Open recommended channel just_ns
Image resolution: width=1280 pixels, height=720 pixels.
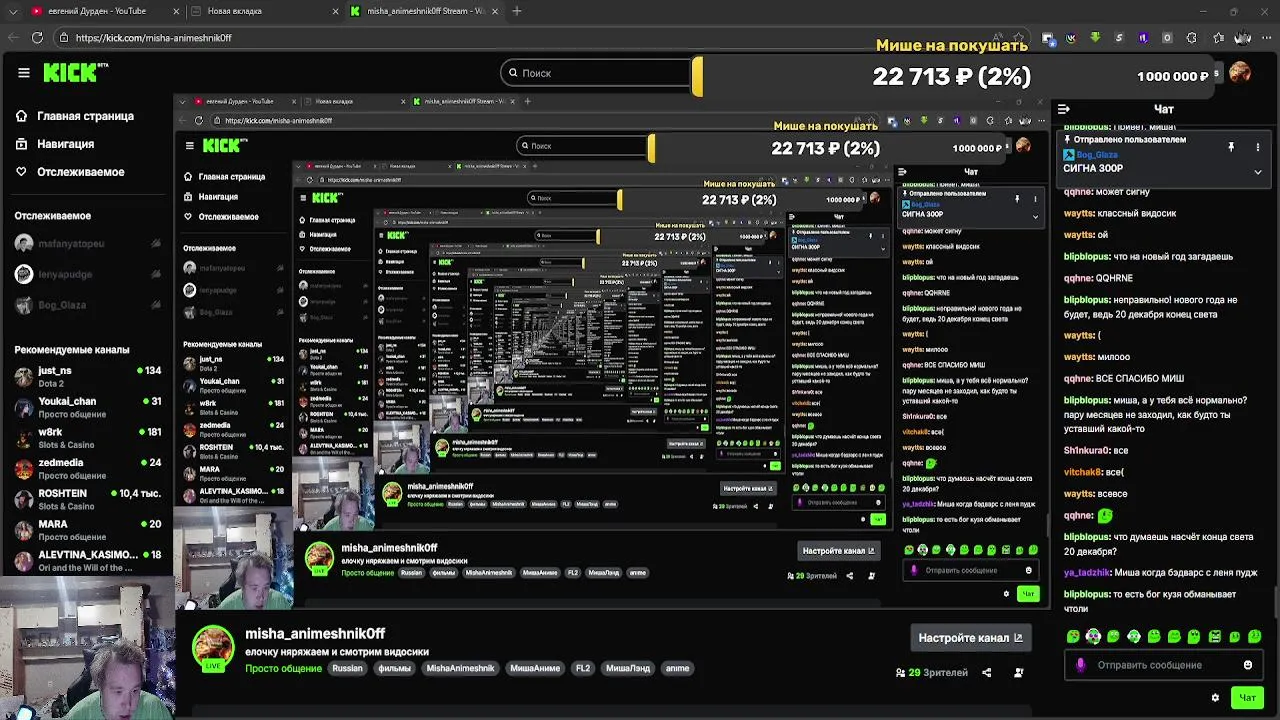[x=87, y=376]
